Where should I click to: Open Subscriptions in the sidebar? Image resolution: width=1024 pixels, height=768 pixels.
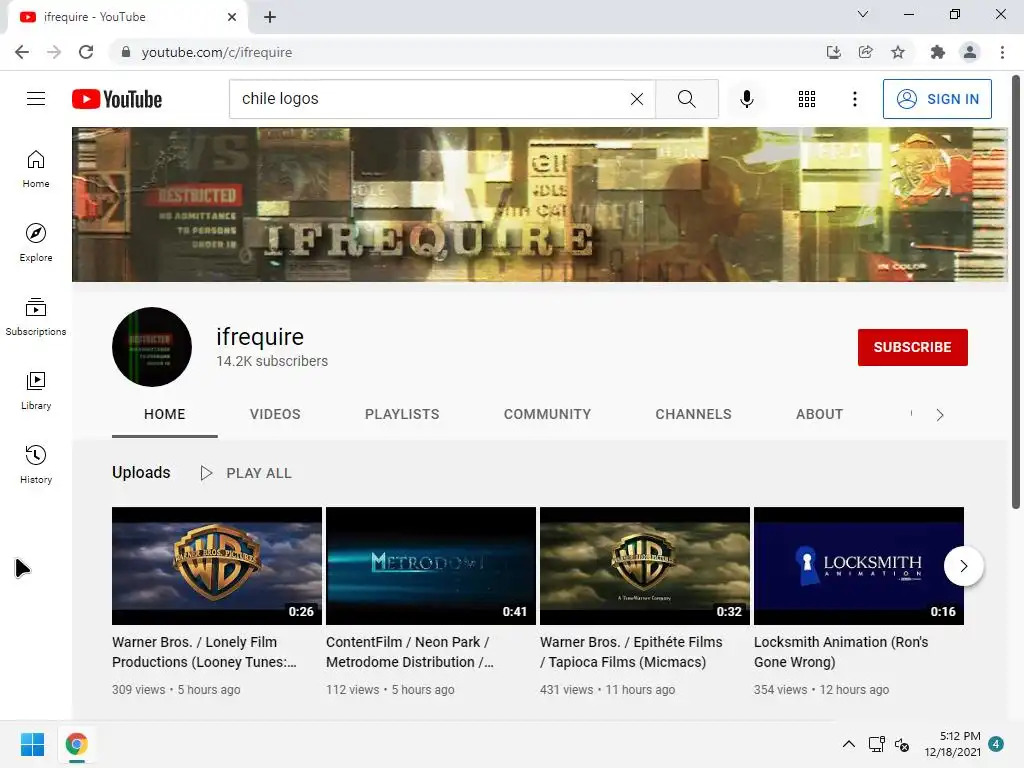(36, 317)
